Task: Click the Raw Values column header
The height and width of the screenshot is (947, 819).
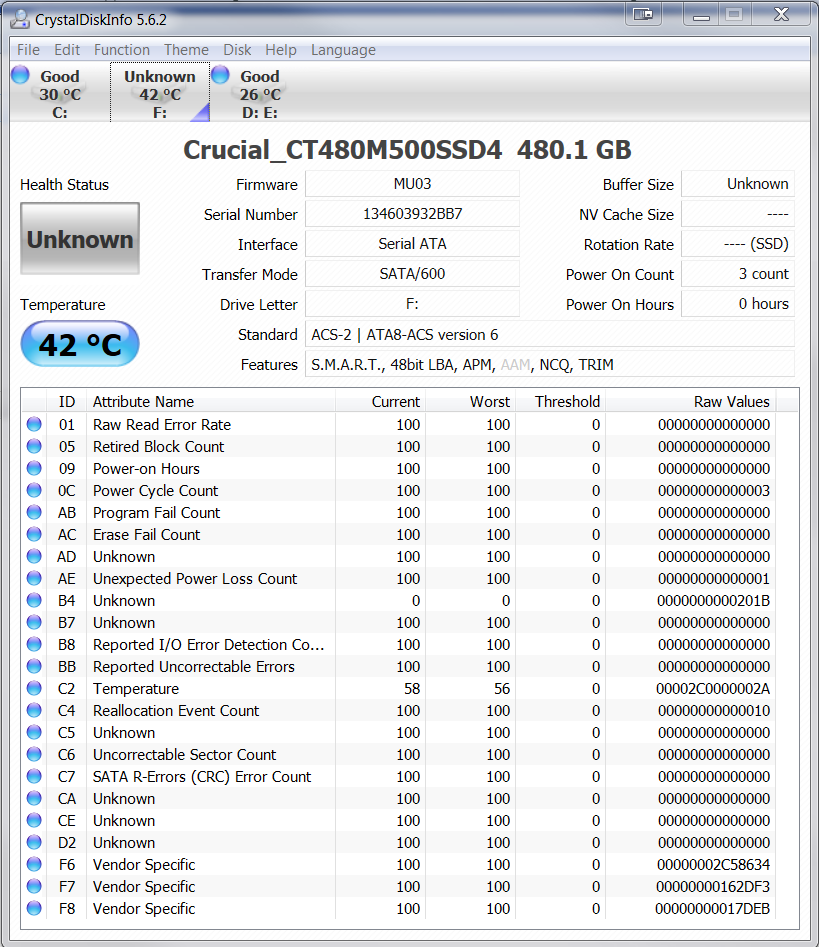Action: click(732, 402)
